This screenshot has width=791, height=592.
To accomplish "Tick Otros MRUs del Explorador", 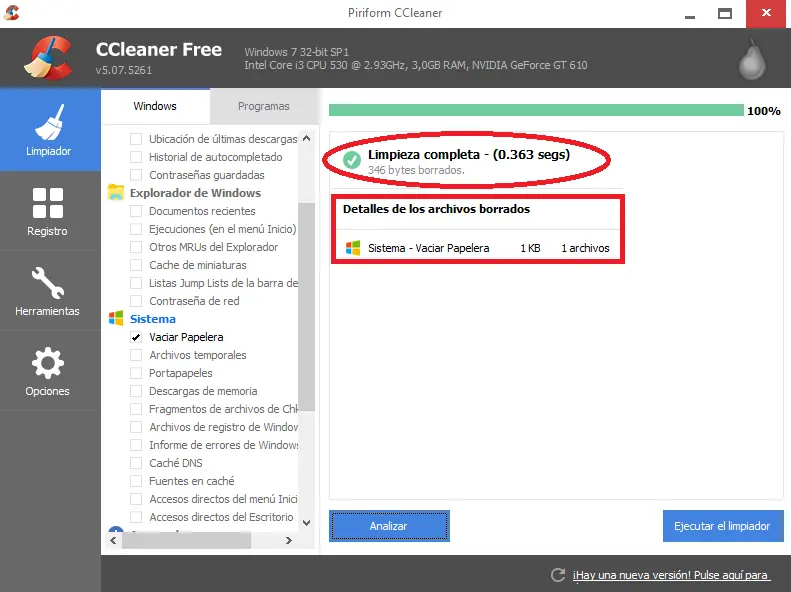I will click(x=136, y=247).
